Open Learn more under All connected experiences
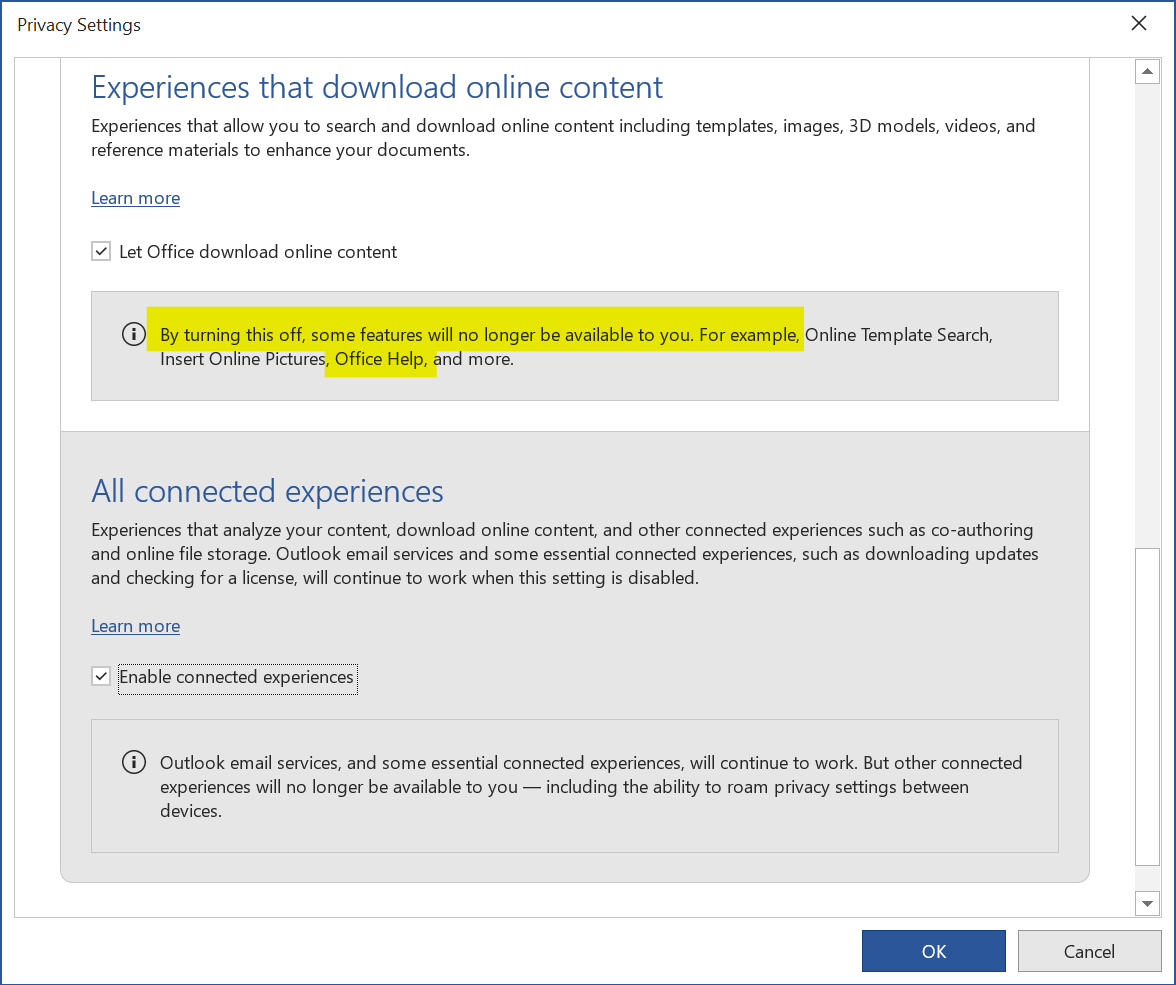Screen dimensions: 1176x985 pyautogui.click(x=135, y=626)
